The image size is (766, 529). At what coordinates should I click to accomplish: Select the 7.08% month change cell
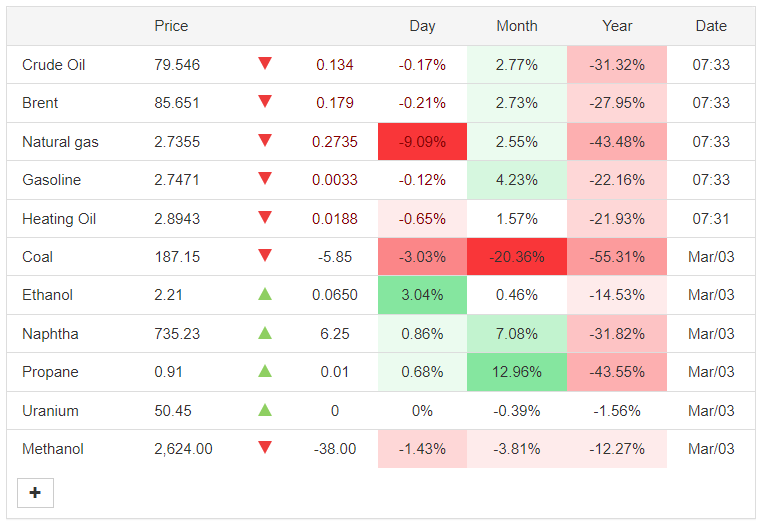[517, 334]
